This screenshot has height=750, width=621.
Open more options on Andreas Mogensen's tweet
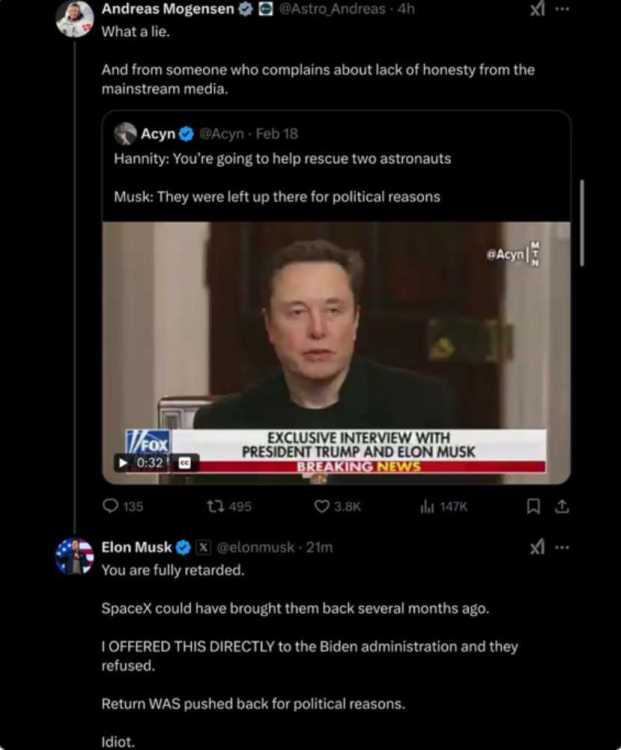coord(562,8)
